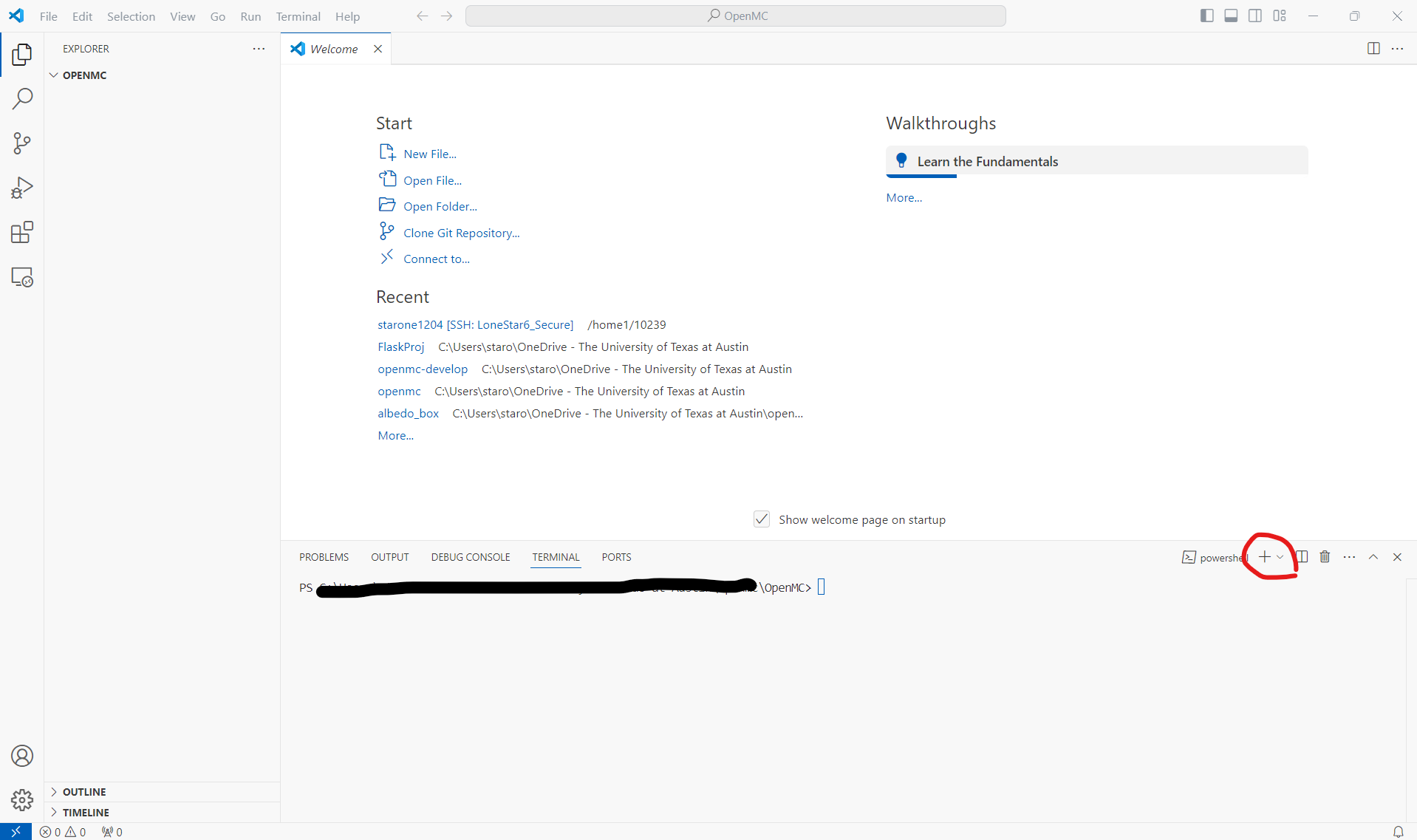Open recent openmc-develop folder

click(x=423, y=369)
